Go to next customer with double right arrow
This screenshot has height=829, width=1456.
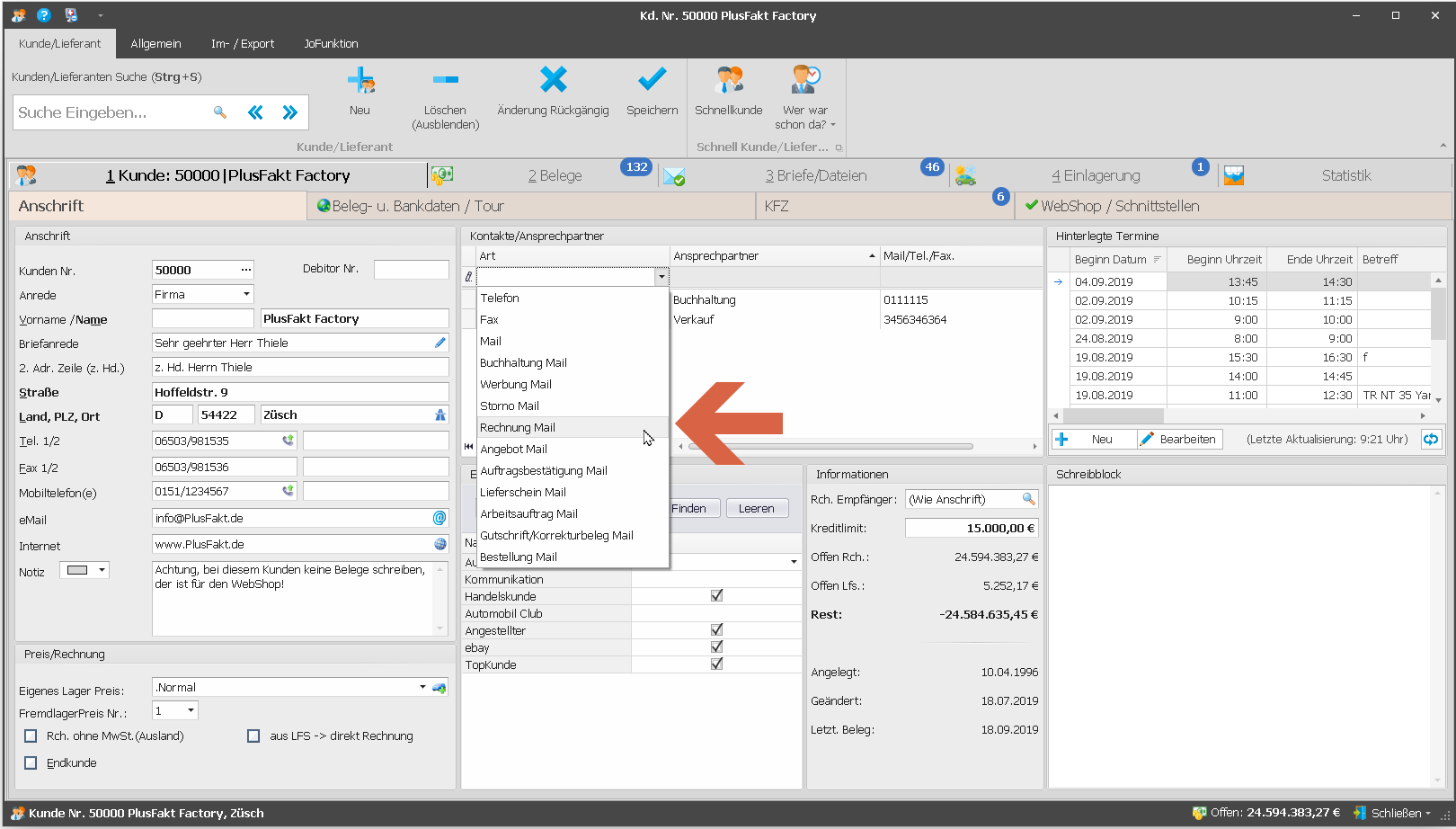point(289,112)
